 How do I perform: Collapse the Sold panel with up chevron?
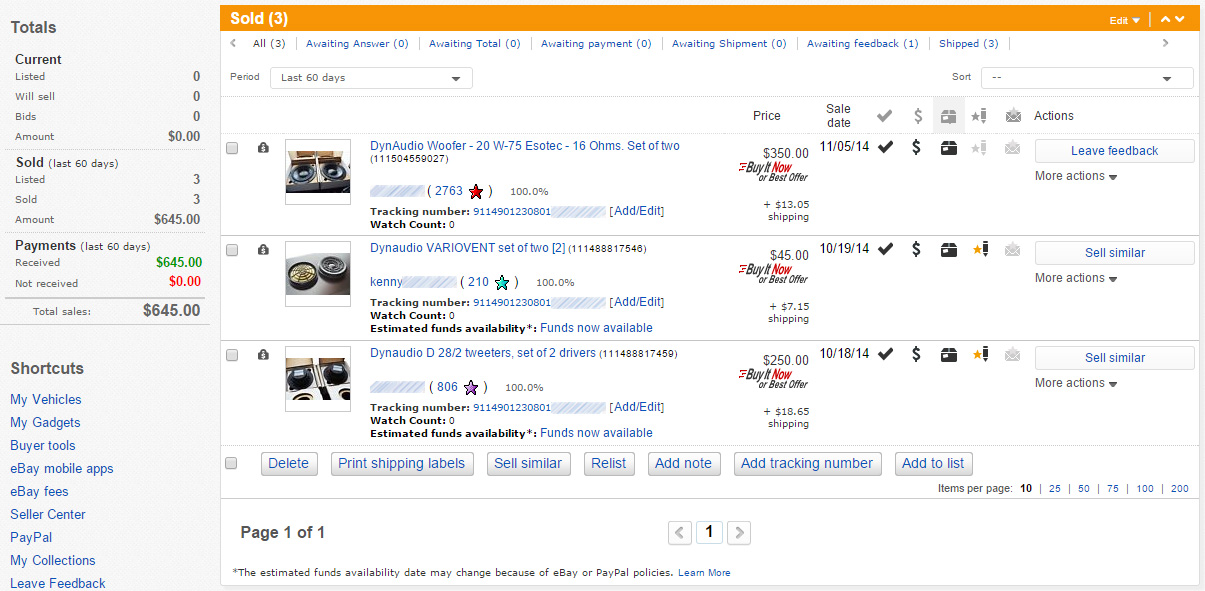point(1166,19)
